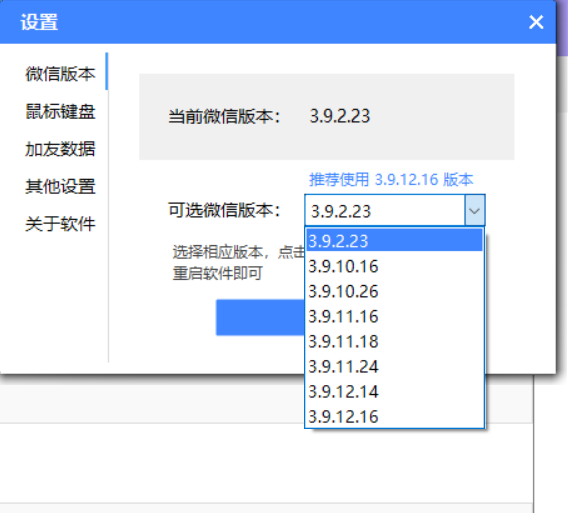Screen dimensions: 568x513
Task: Close the 设置 dialog with the X
Action: pos(536,22)
